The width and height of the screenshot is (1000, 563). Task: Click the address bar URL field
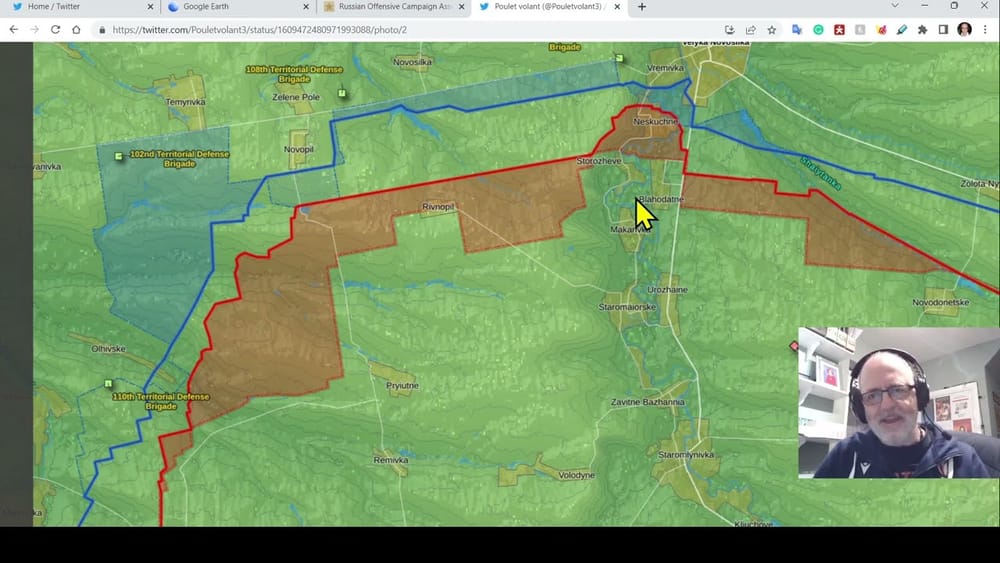(400, 30)
